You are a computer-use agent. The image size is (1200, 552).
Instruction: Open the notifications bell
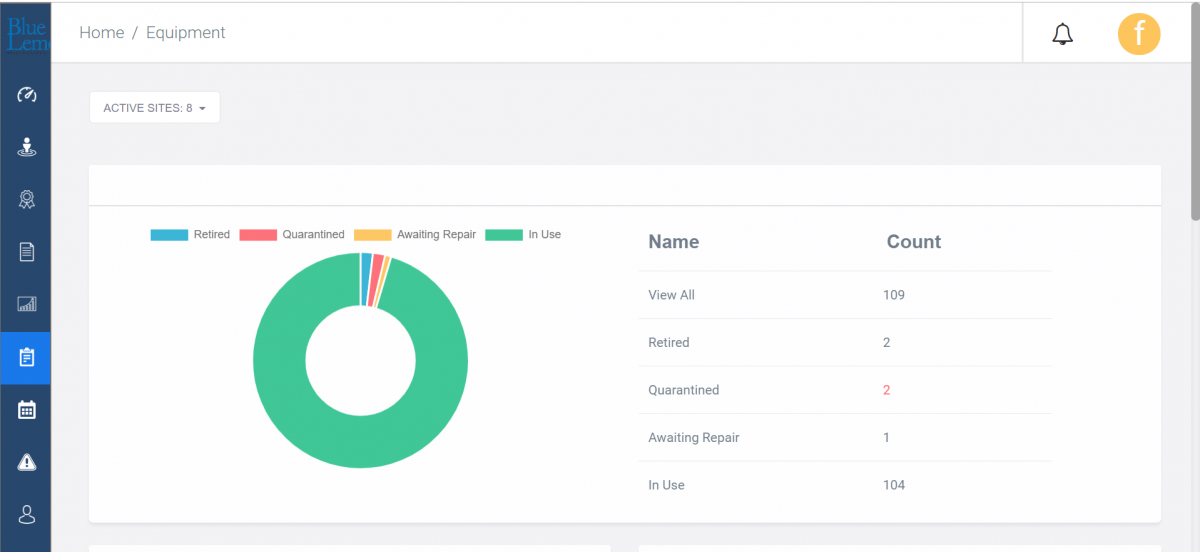point(1062,34)
